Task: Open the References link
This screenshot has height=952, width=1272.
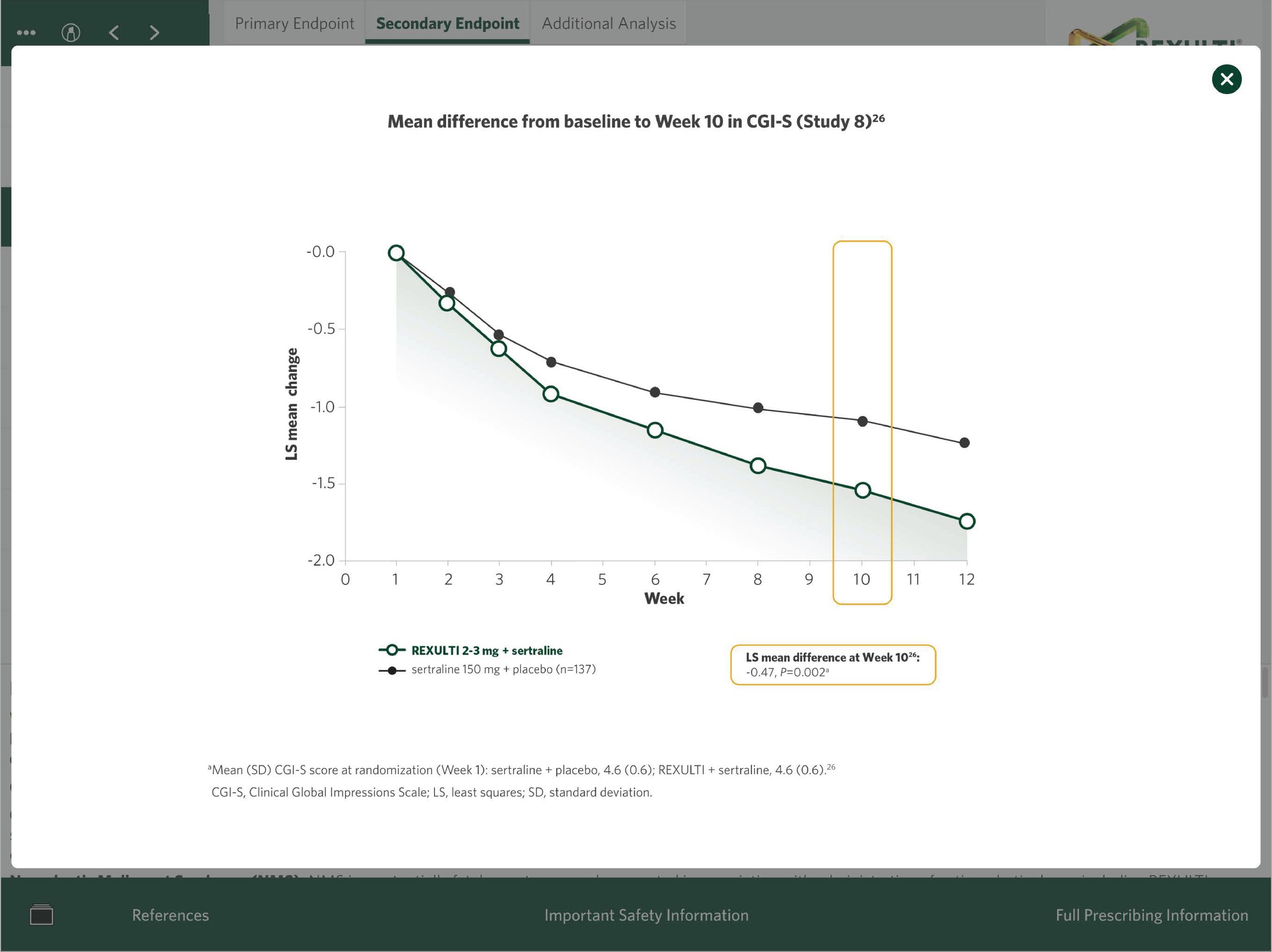Action: click(x=170, y=915)
